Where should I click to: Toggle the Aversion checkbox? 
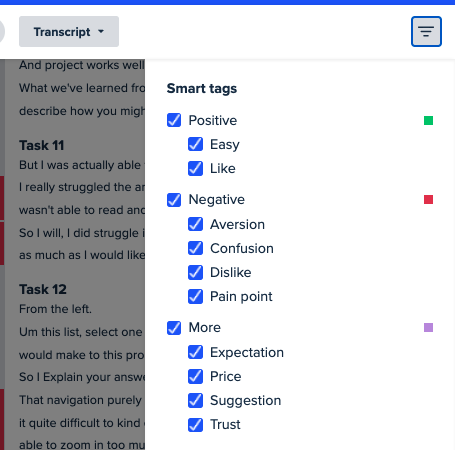point(195,224)
